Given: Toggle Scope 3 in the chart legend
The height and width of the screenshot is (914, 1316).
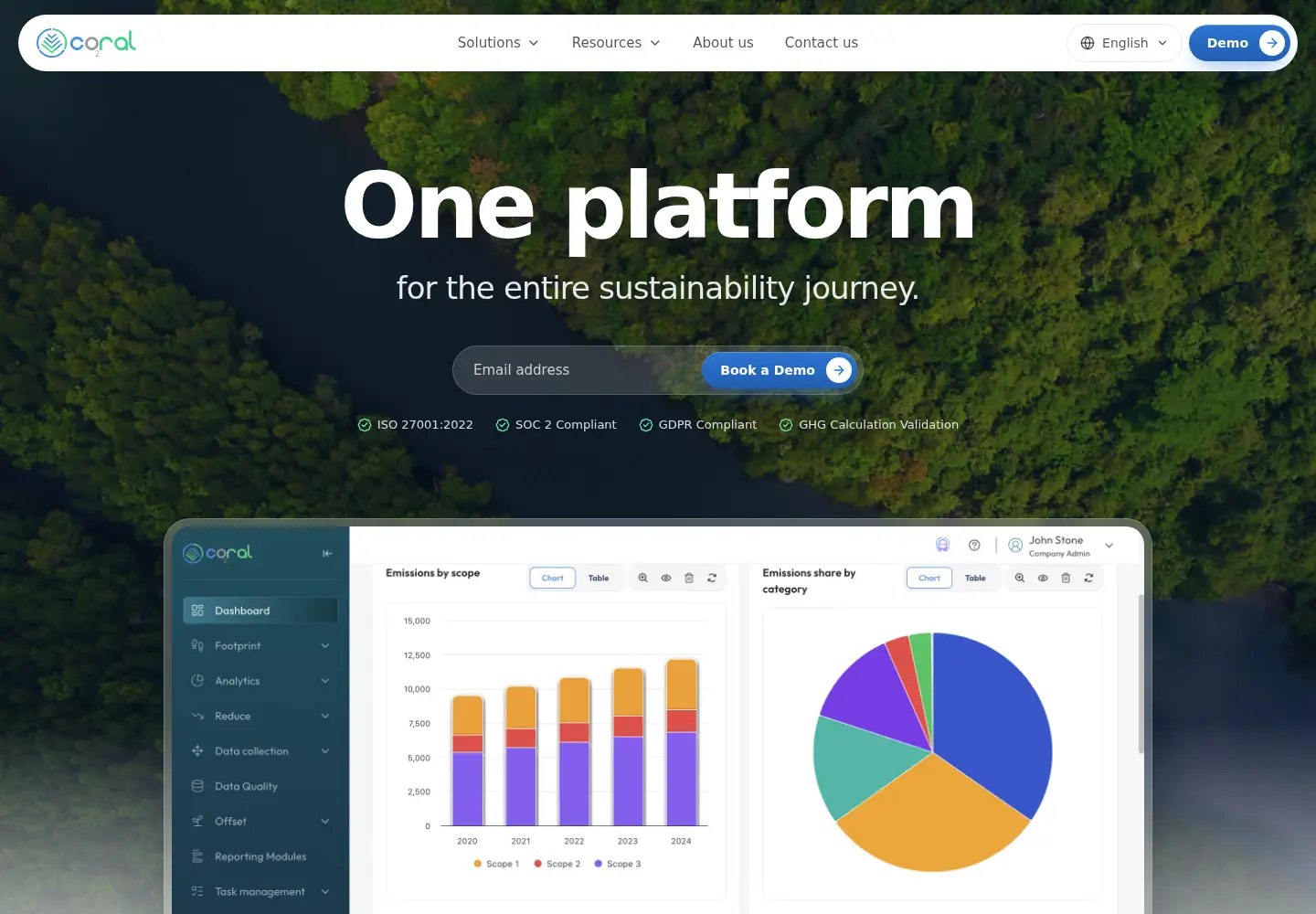Looking at the screenshot, I should tap(618, 864).
